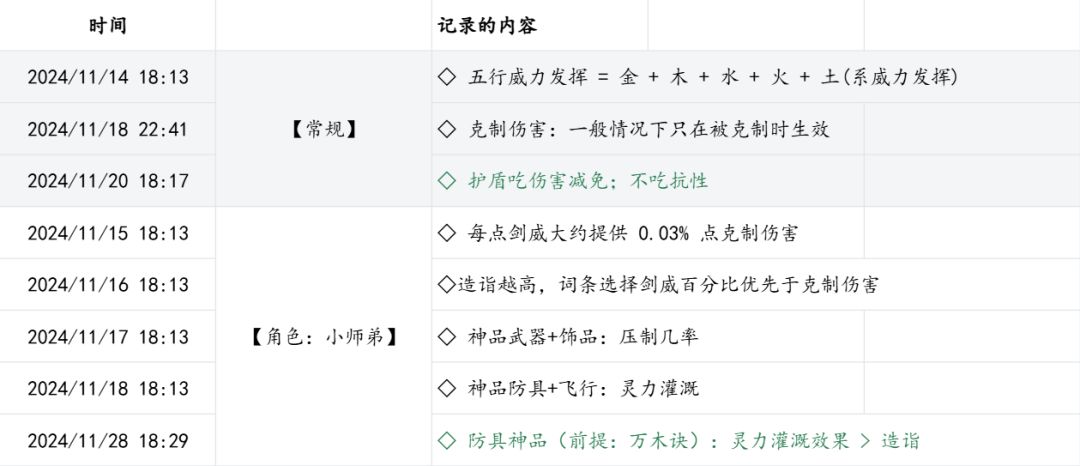Screen dimensions: 1080x466
Task: Select the 2024/11/18 22:41 date cell
Action: [x=108, y=129]
